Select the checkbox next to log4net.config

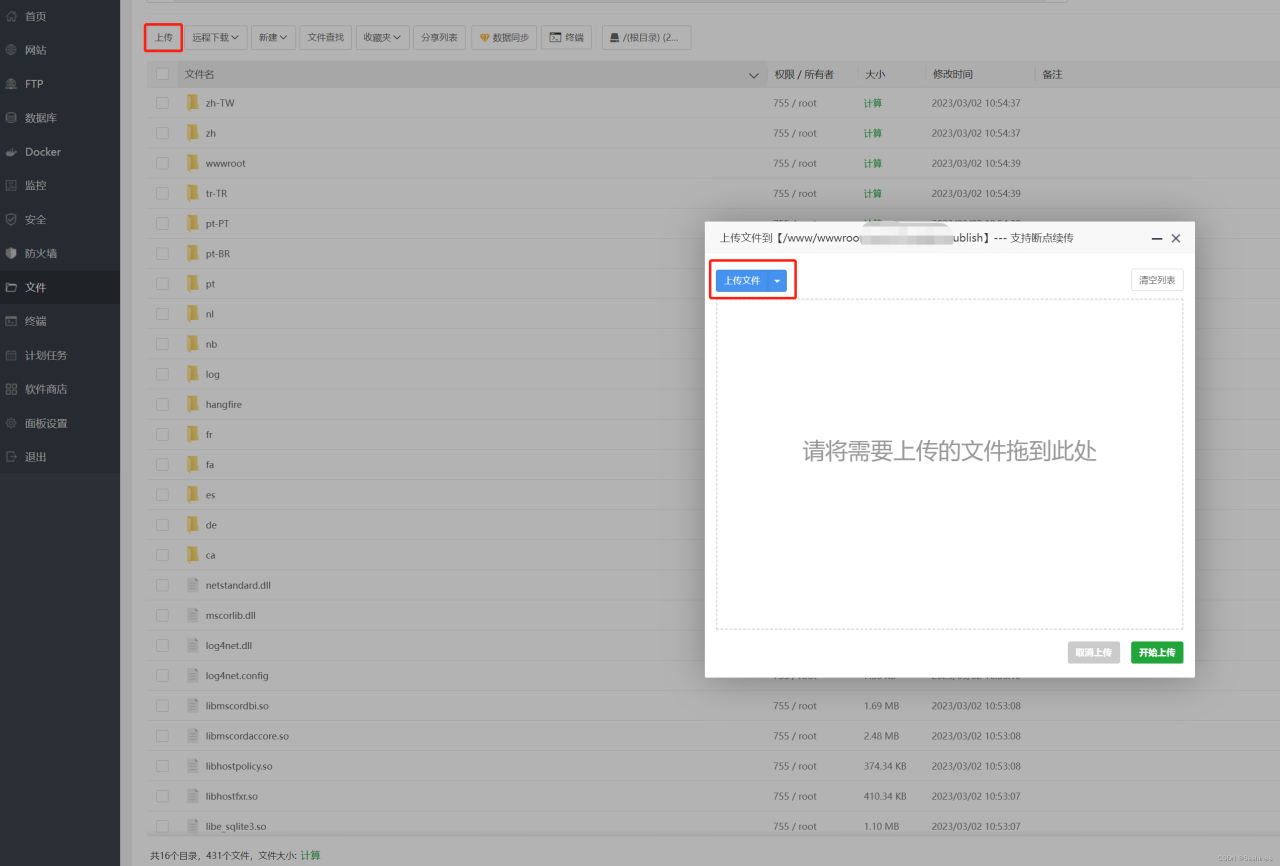(162, 676)
